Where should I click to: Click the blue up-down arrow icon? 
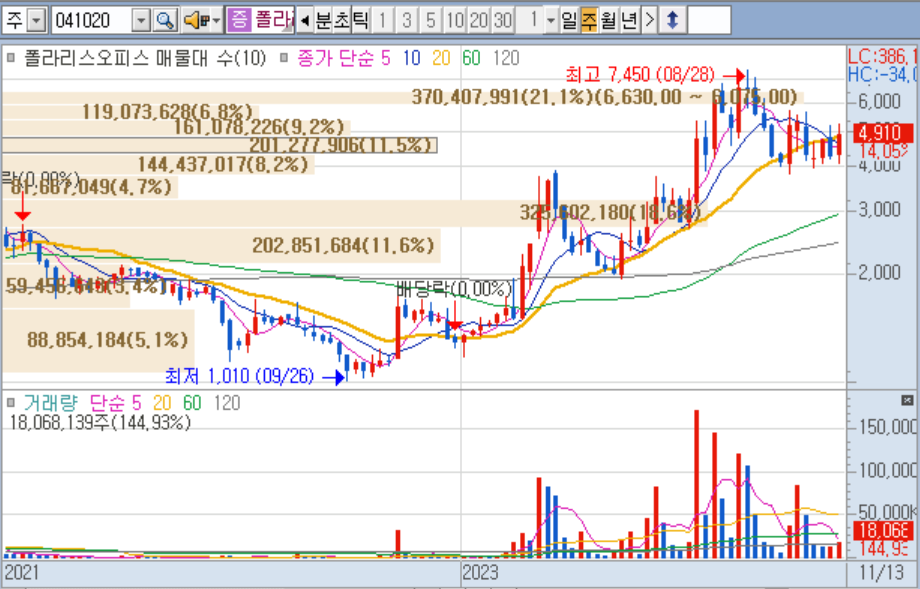click(x=672, y=21)
